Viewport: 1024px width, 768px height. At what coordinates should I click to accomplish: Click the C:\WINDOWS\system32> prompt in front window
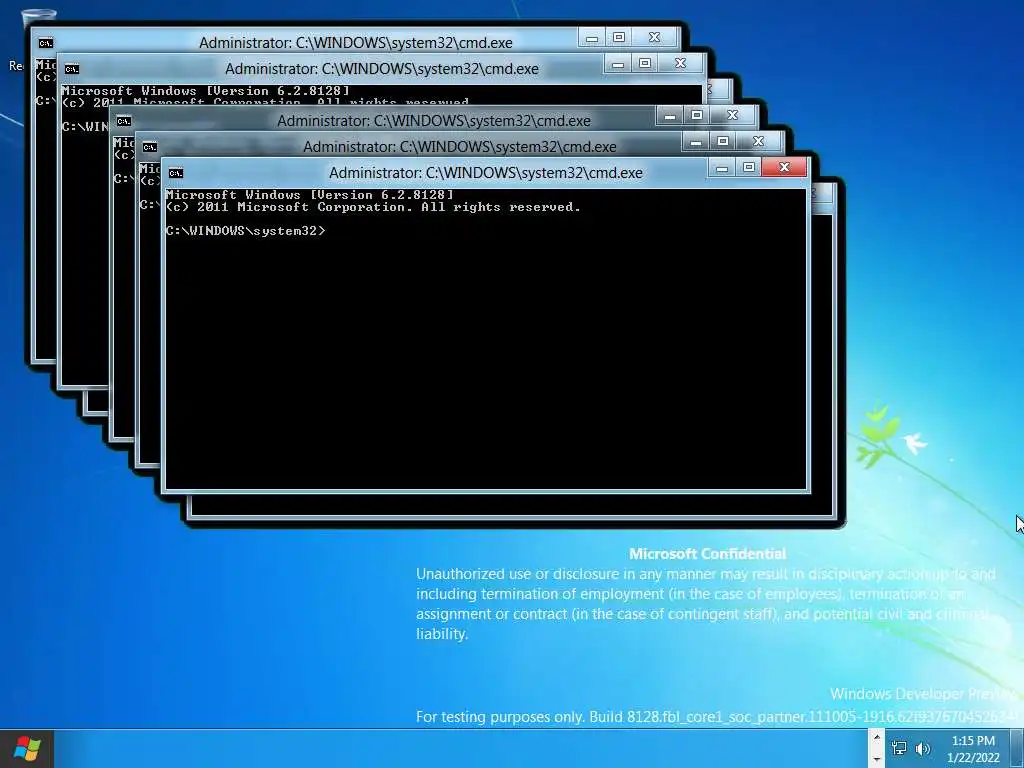245,231
